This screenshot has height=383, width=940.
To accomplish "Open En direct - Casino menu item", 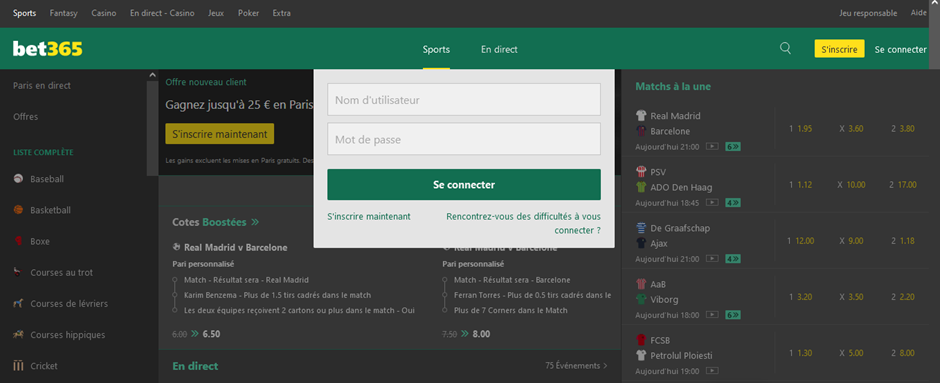I will coord(162,13).
